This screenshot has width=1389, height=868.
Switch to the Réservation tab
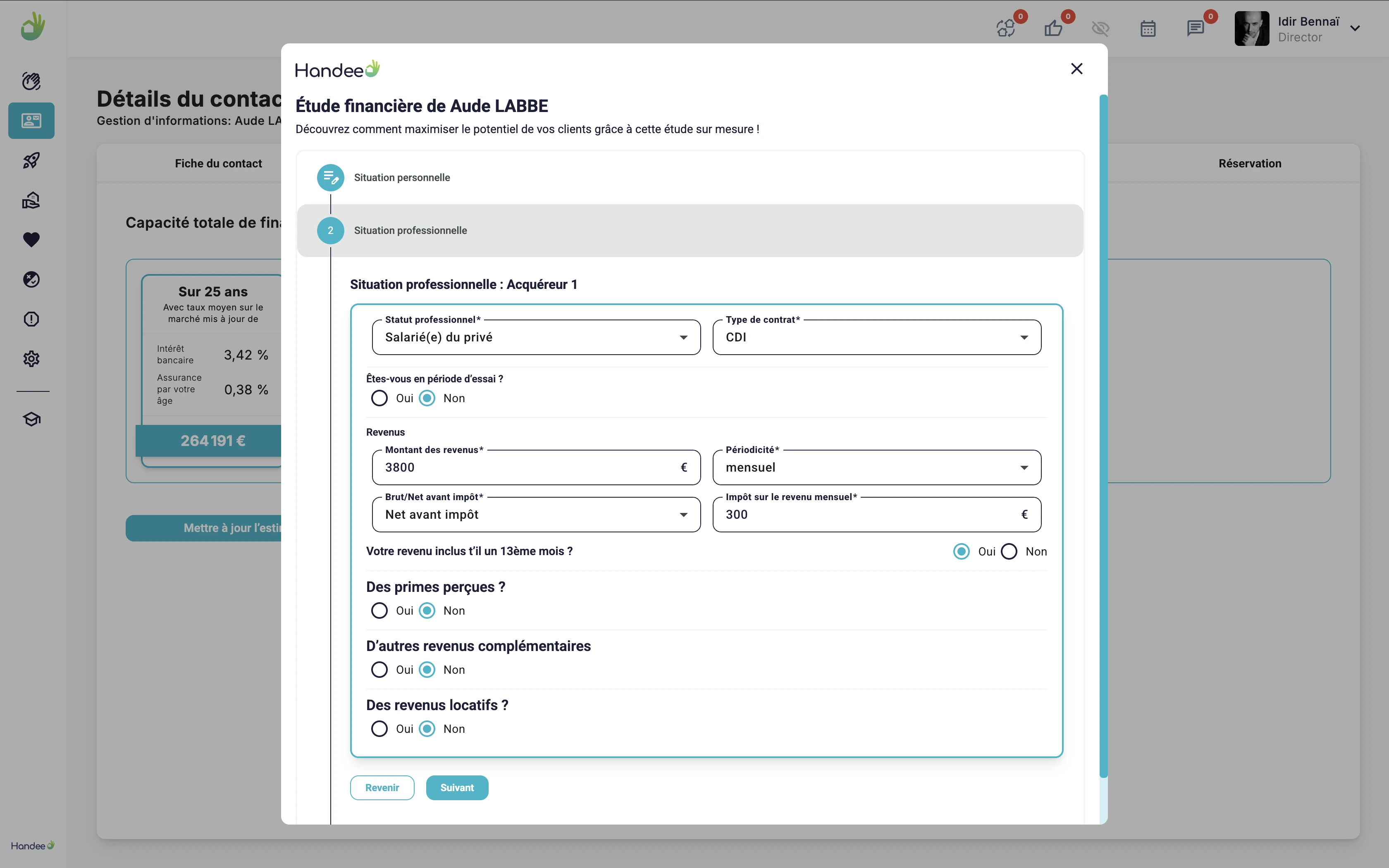click(1250, 164)
